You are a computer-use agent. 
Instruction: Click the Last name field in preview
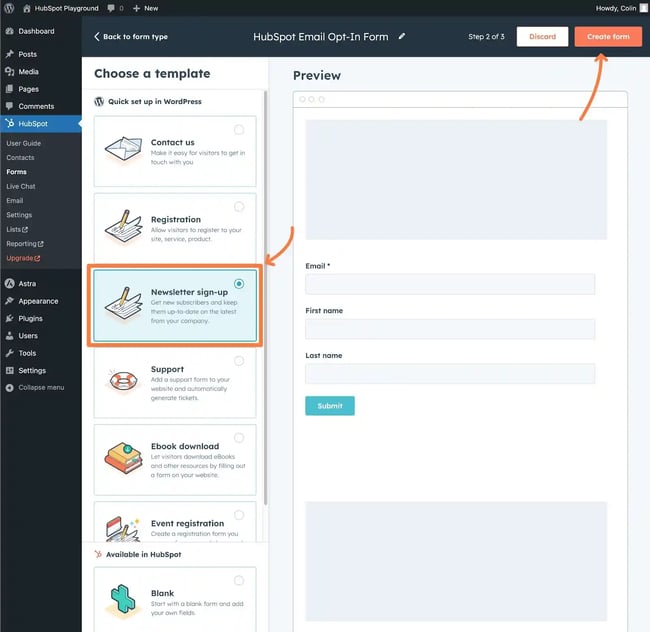pos(450,374)
